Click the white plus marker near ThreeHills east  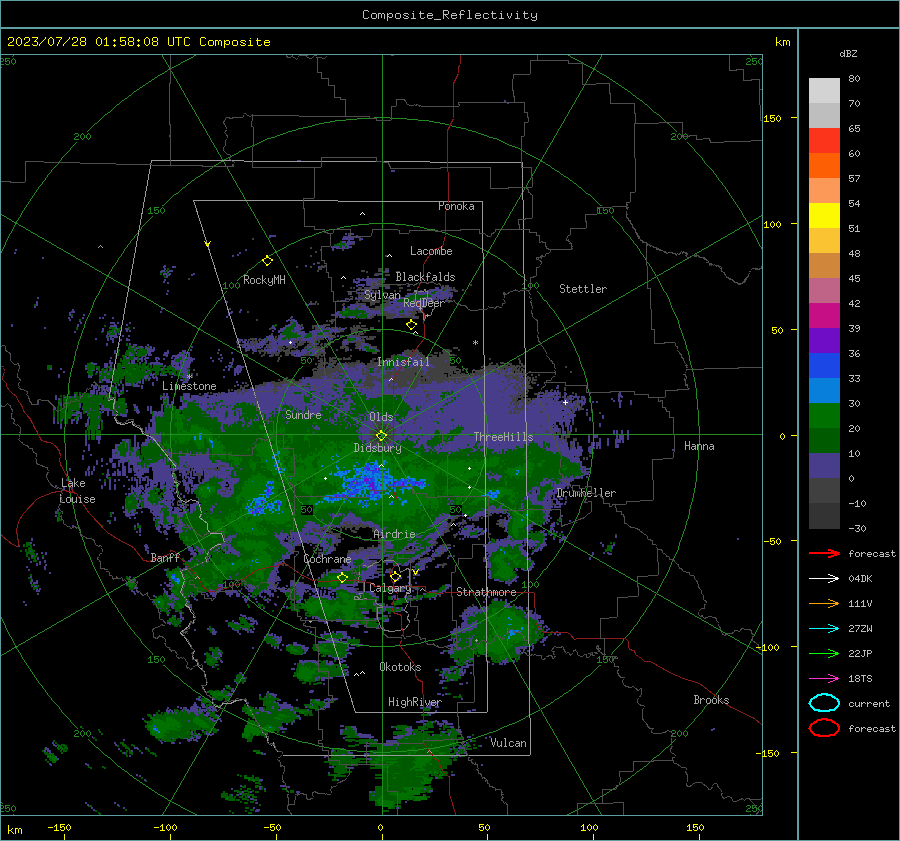(565, 402)
